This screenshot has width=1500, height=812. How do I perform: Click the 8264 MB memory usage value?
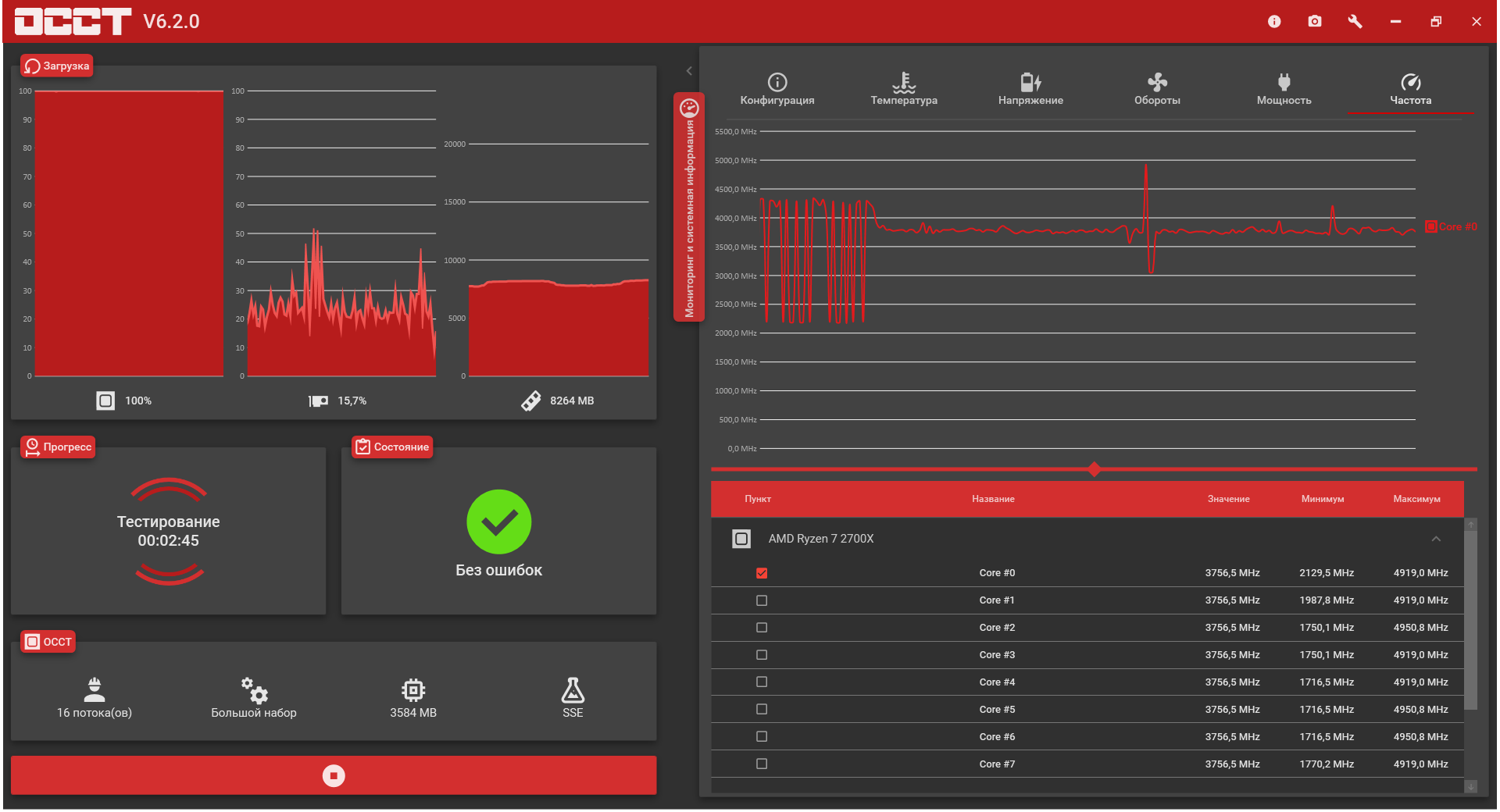click(x=572, y=401)
